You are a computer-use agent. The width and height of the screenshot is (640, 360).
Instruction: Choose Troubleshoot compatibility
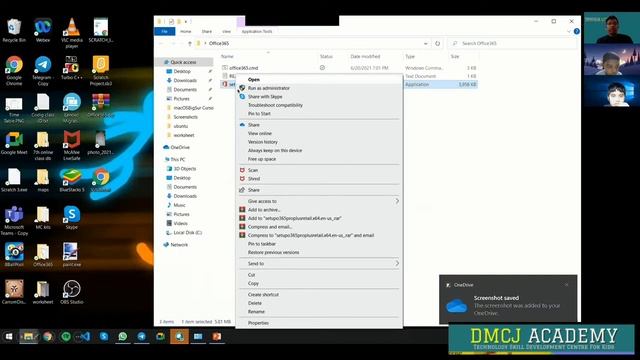click(276, 105)
